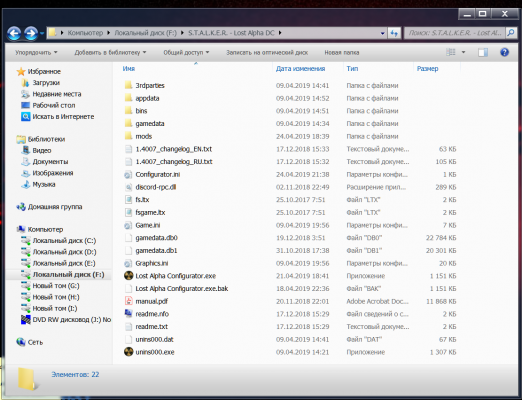The height and width of the screenshot is (400, 522).
Task: Sort by Дата изменения column header
Action: coord(300,69)
